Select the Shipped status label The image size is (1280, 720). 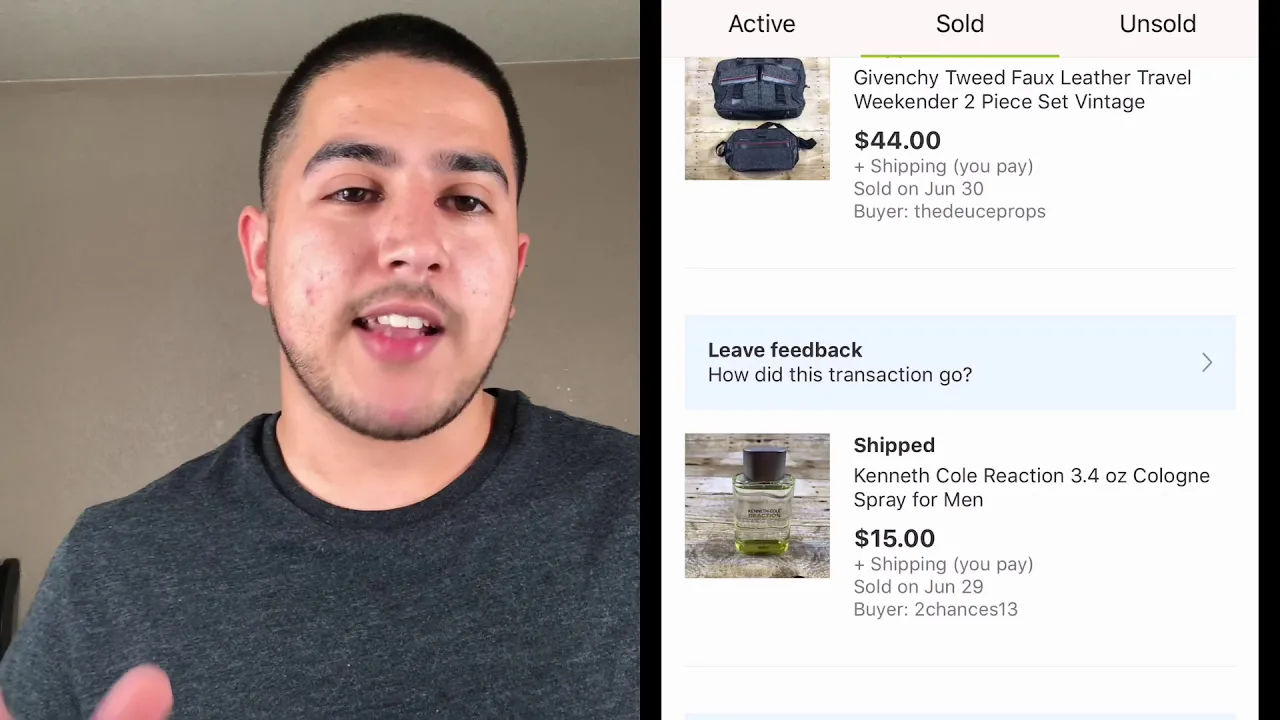point(894,445)
